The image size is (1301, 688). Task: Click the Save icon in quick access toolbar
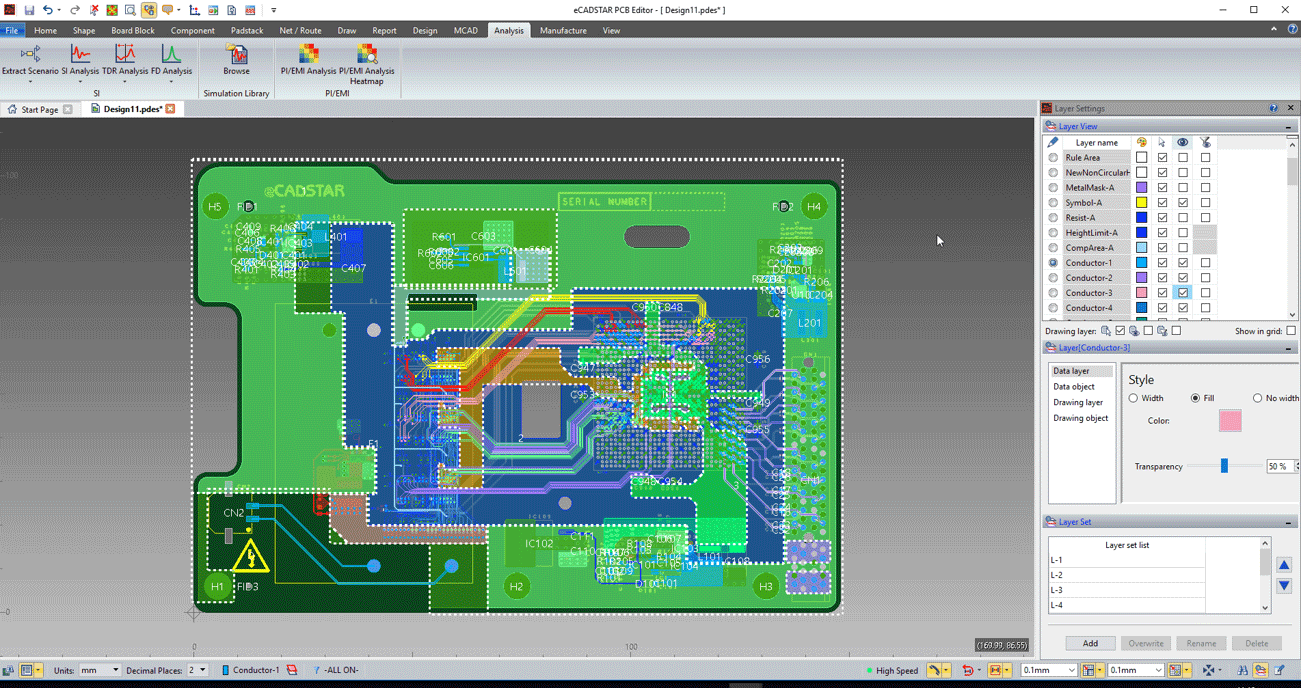29,10
